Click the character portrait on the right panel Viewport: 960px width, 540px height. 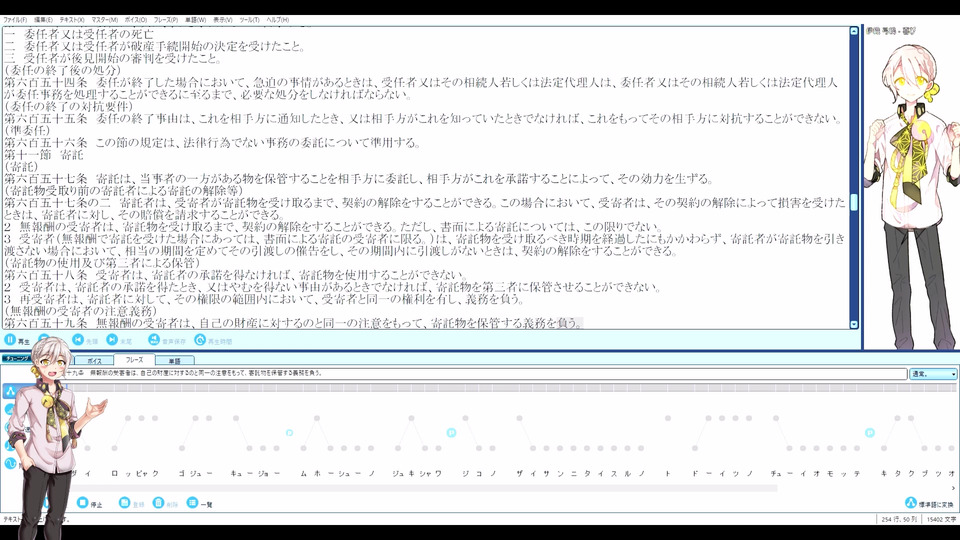(x=912, y=196)
